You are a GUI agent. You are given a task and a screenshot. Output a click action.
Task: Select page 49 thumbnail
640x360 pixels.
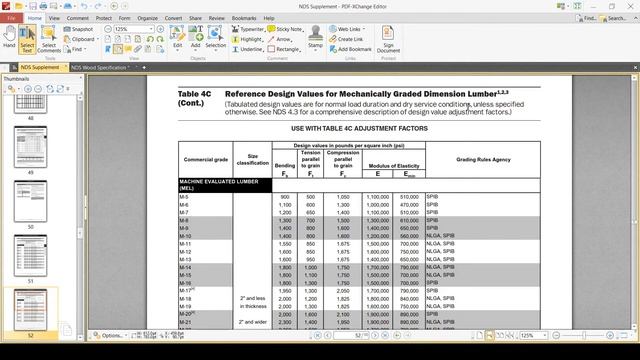(31, 147)
